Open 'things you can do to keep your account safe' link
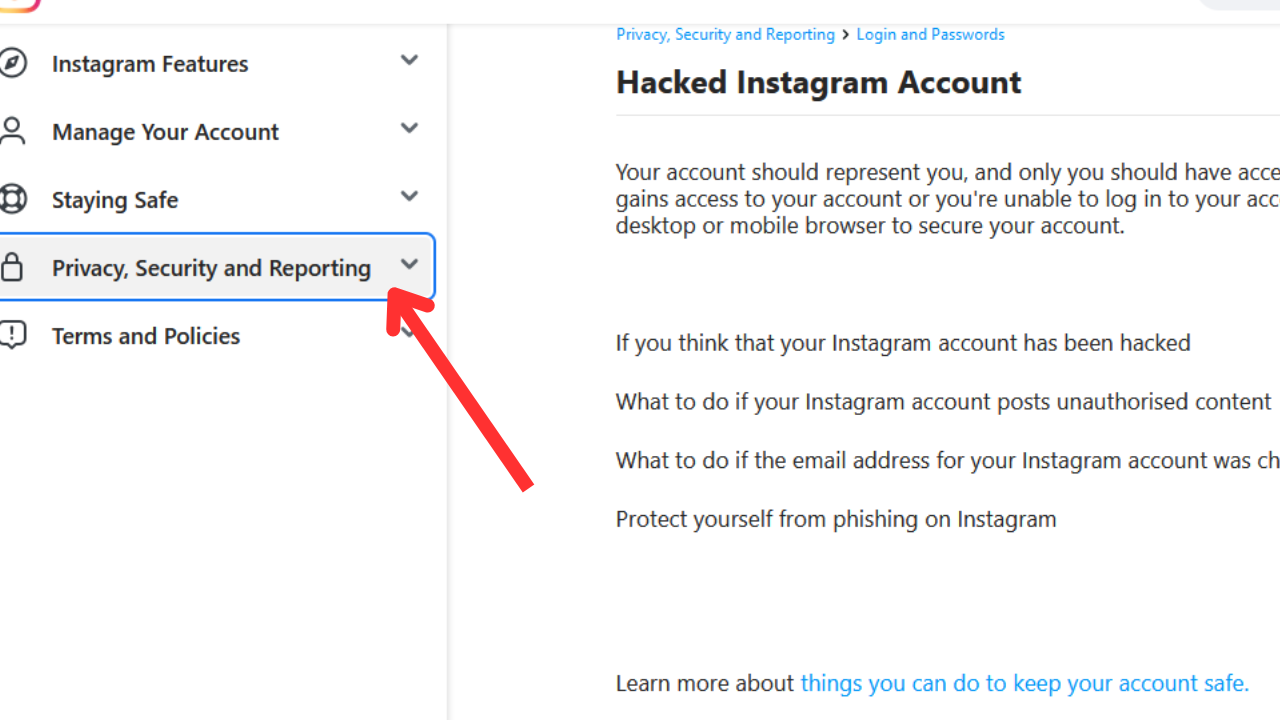This screenshot has width=1280, height=720. [x=1025, y=683]
